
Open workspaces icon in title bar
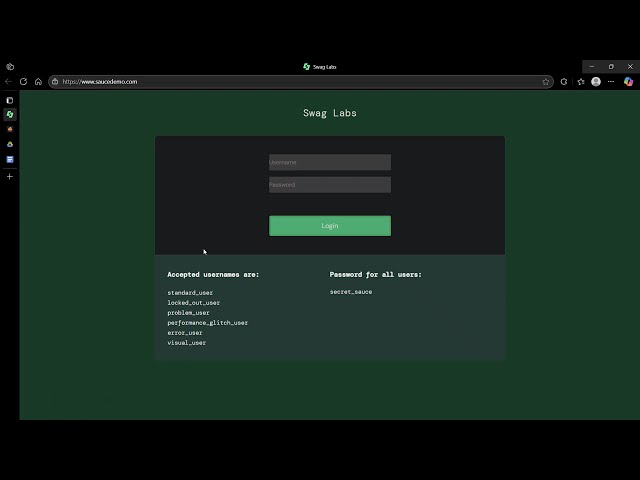coord(10,67)
